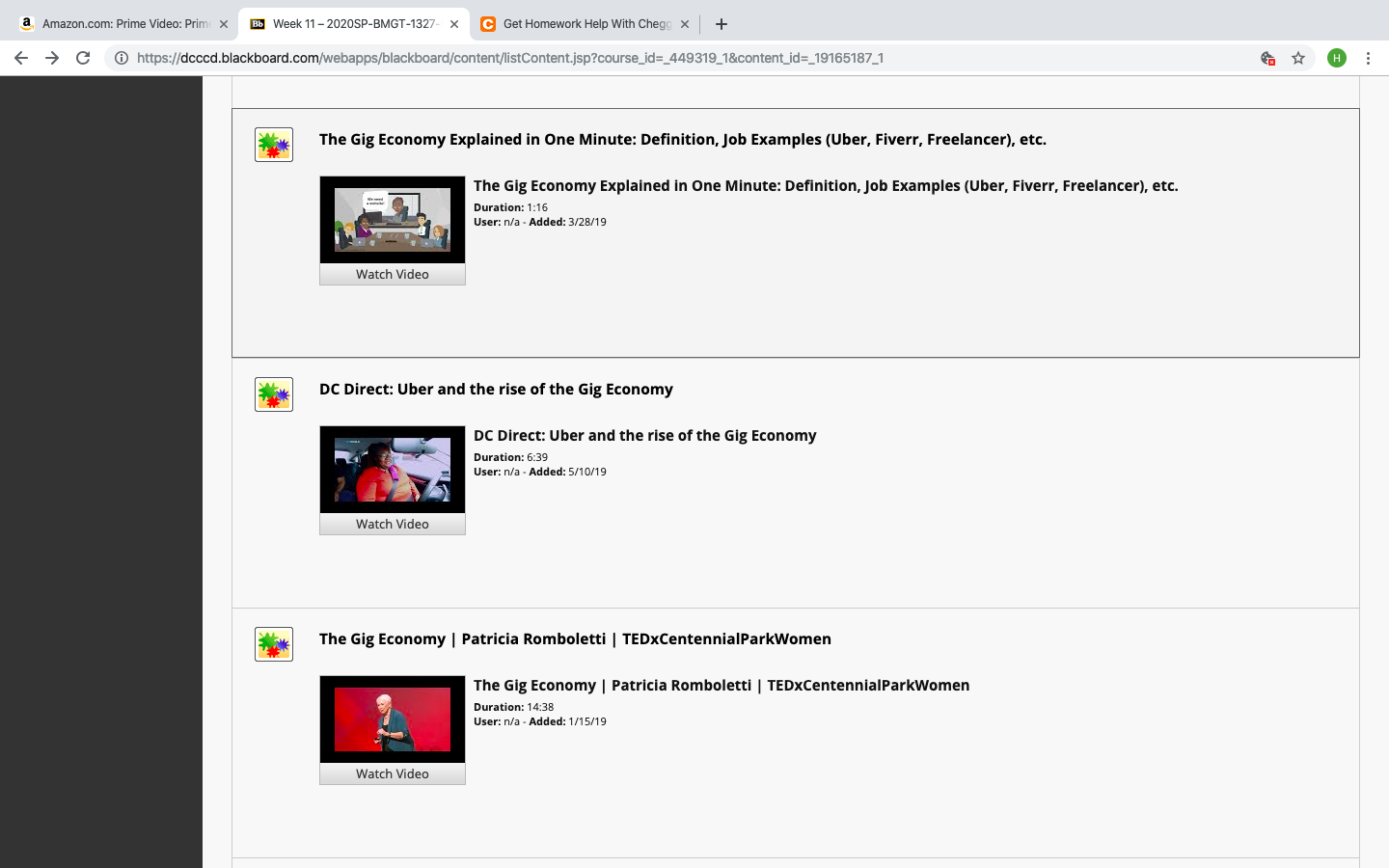Switch to the Amazon Prime Video tab
The width and height of the screenshot is (1389, 868).
123,24
